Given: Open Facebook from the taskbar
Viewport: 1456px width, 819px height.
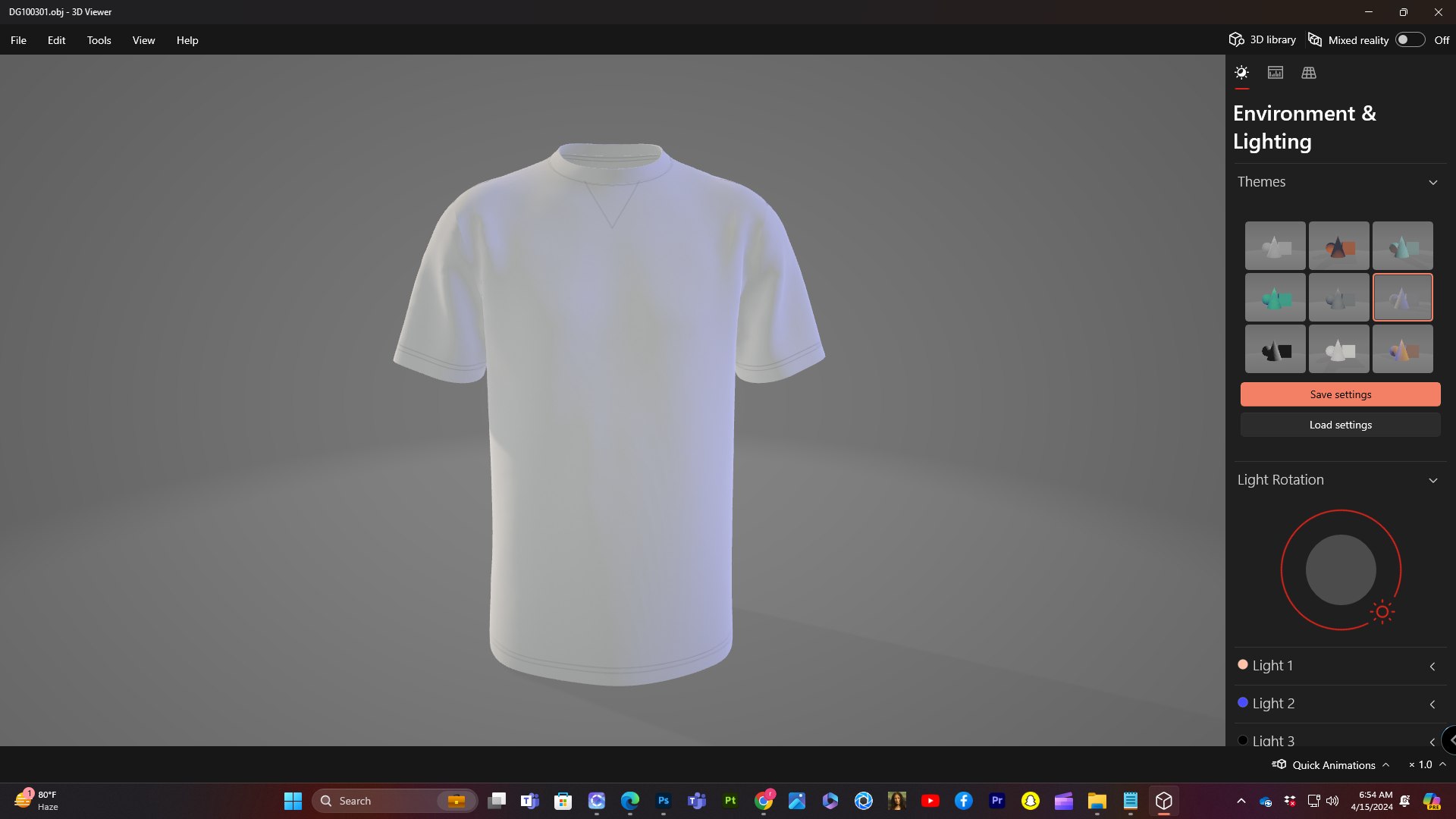Looking at the screenshot, I should (x=964, y=801).
